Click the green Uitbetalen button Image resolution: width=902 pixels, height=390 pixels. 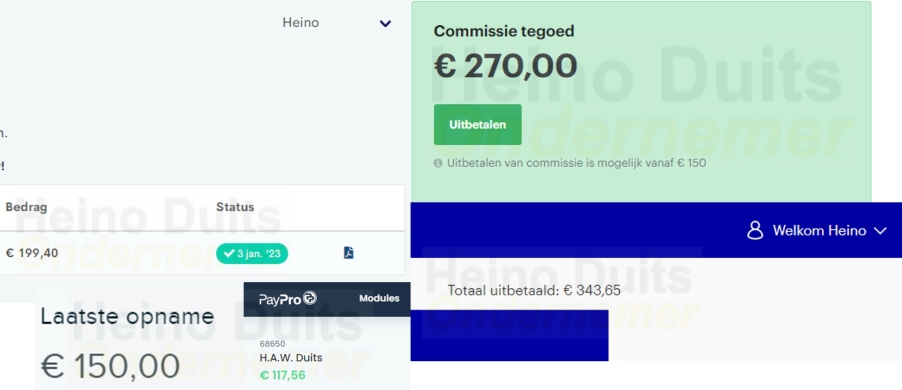pos(477,124)
